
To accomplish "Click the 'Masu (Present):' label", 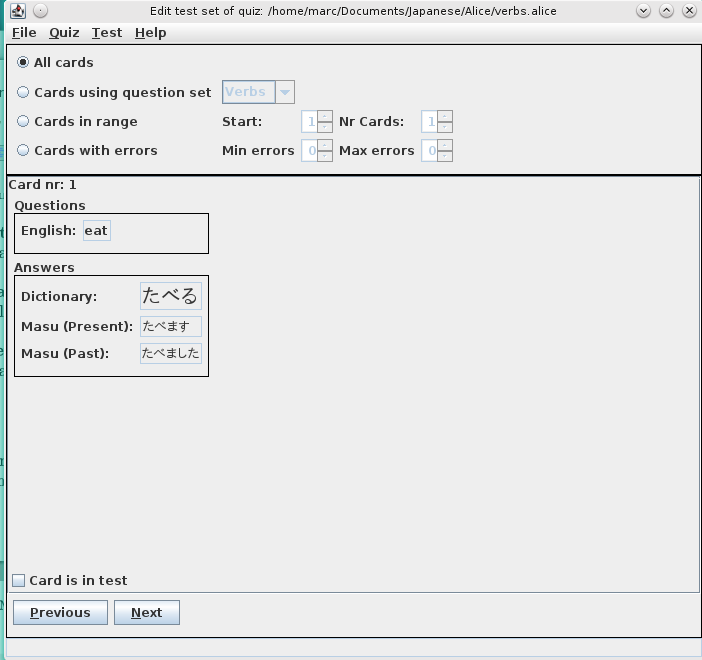I will coord(77,326).
